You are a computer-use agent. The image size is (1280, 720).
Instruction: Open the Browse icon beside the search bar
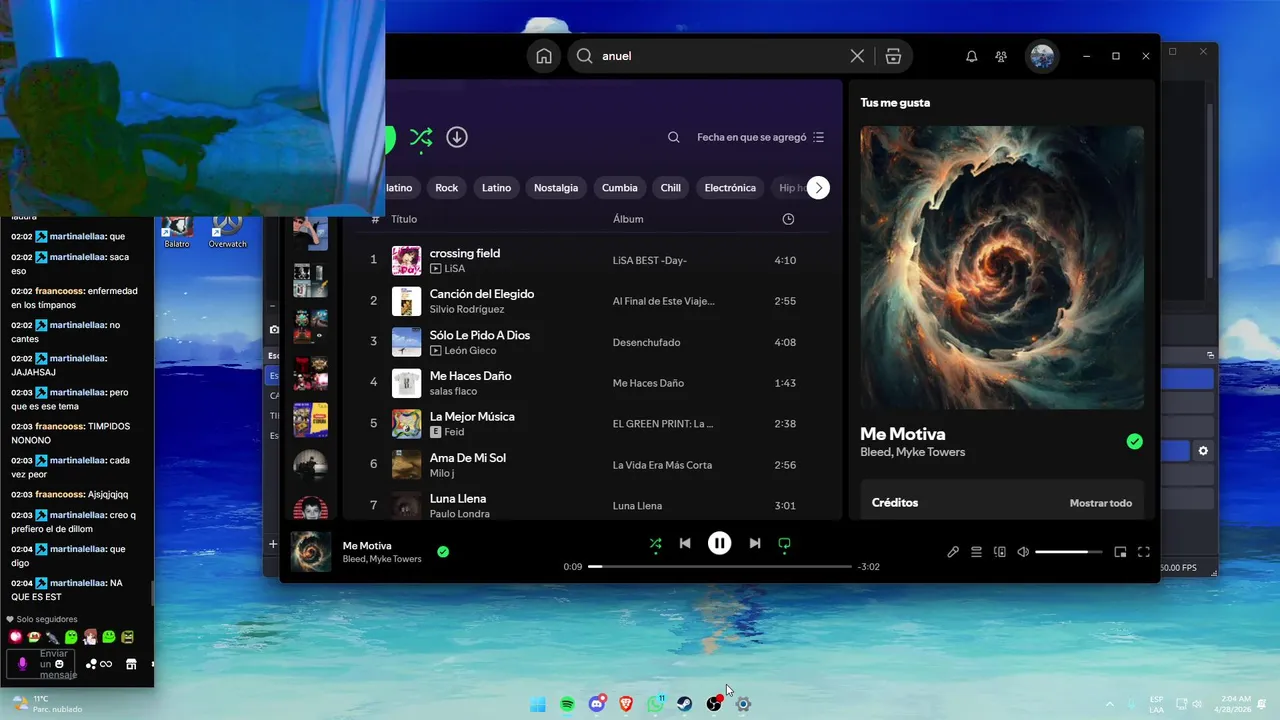(x=893, y=56)
